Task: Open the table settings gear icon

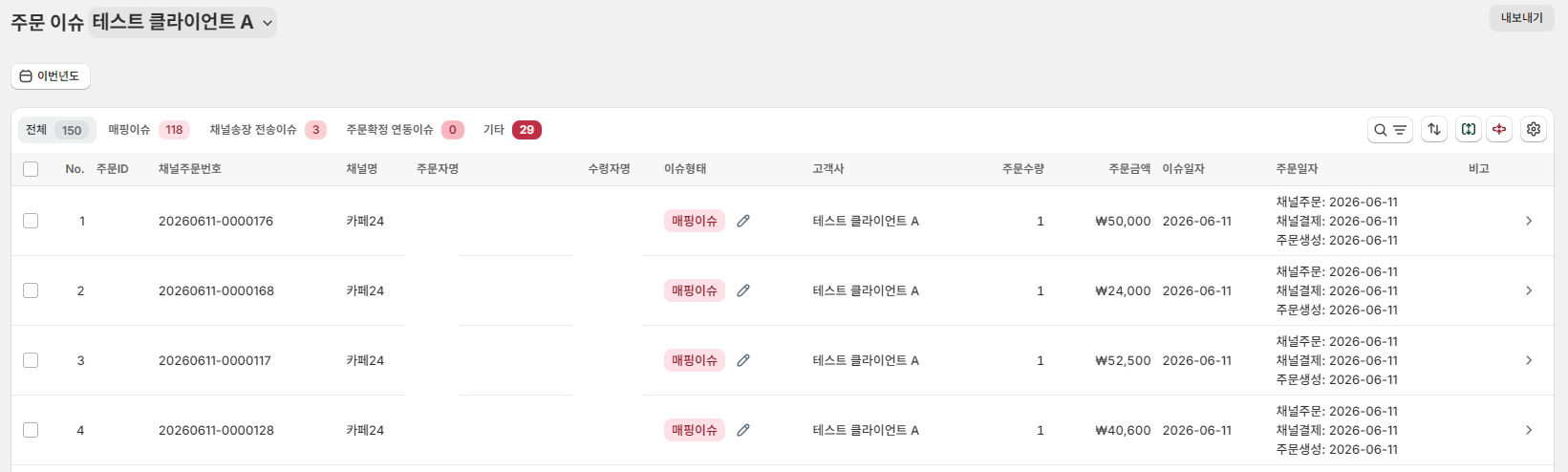Action: coord(1534,129)
